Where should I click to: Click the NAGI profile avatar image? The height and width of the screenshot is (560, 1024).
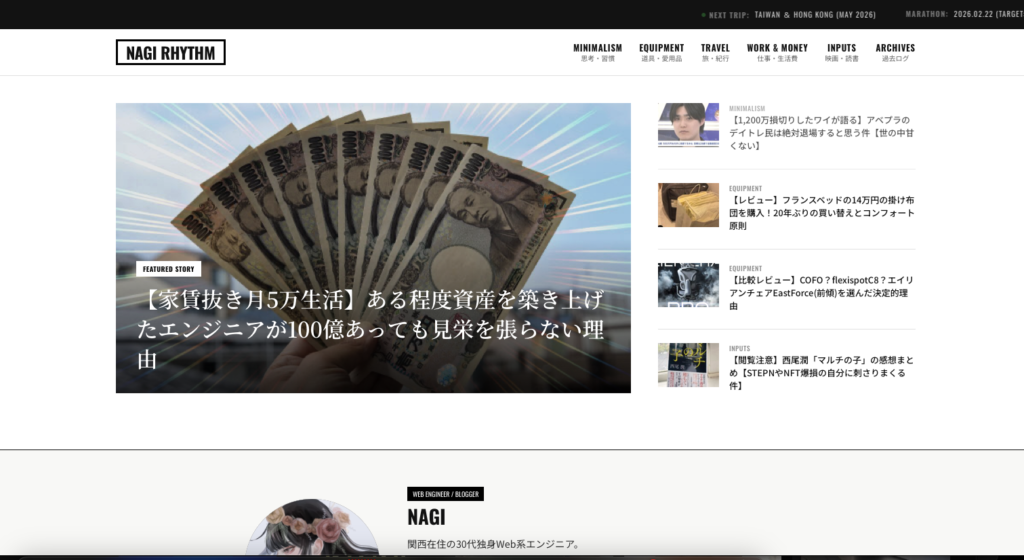(312, 530)
